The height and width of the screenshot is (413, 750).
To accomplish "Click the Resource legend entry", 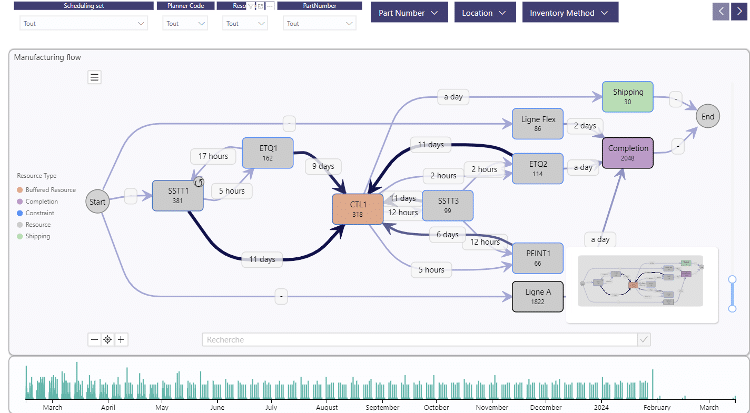I will coord(33,224).
